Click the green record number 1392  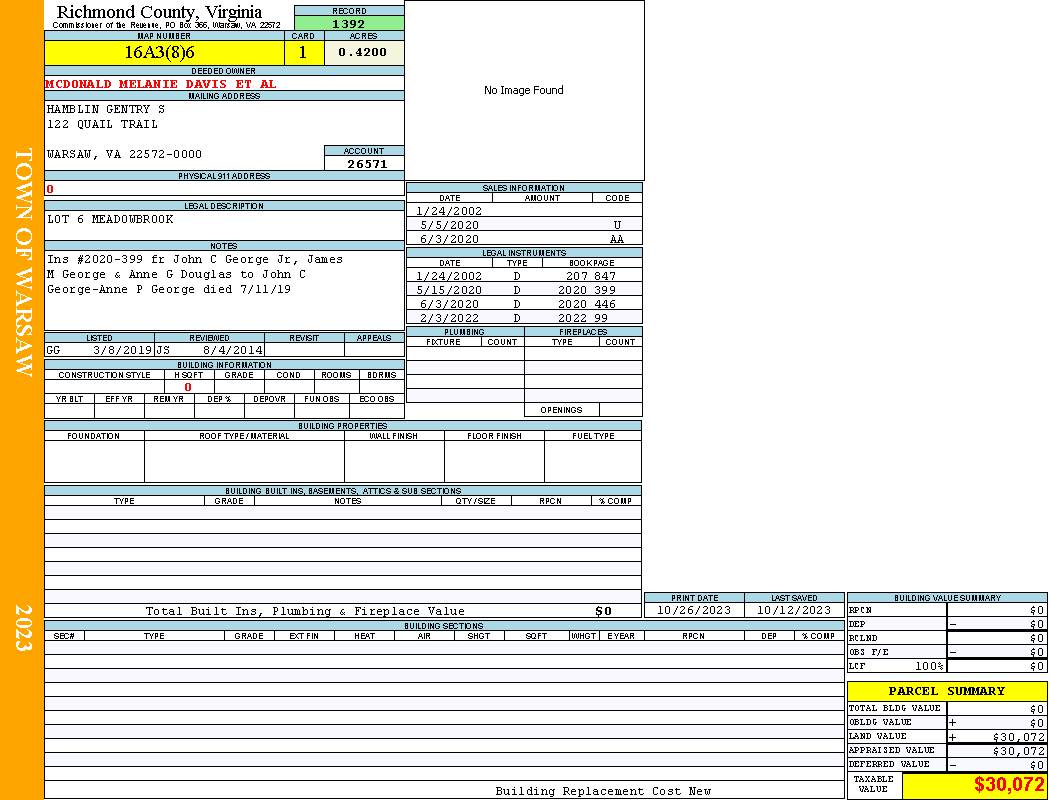click(349, 24)
